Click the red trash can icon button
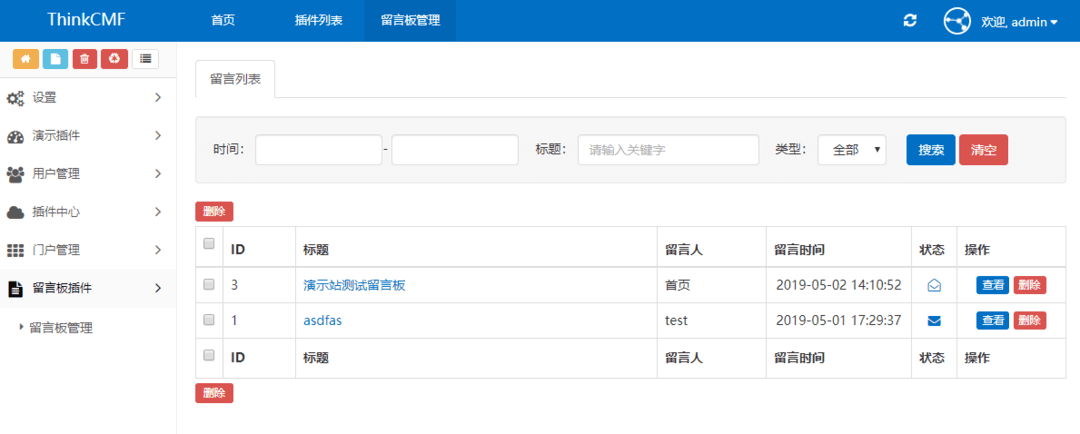1080x434 pixels. point(85,59)
